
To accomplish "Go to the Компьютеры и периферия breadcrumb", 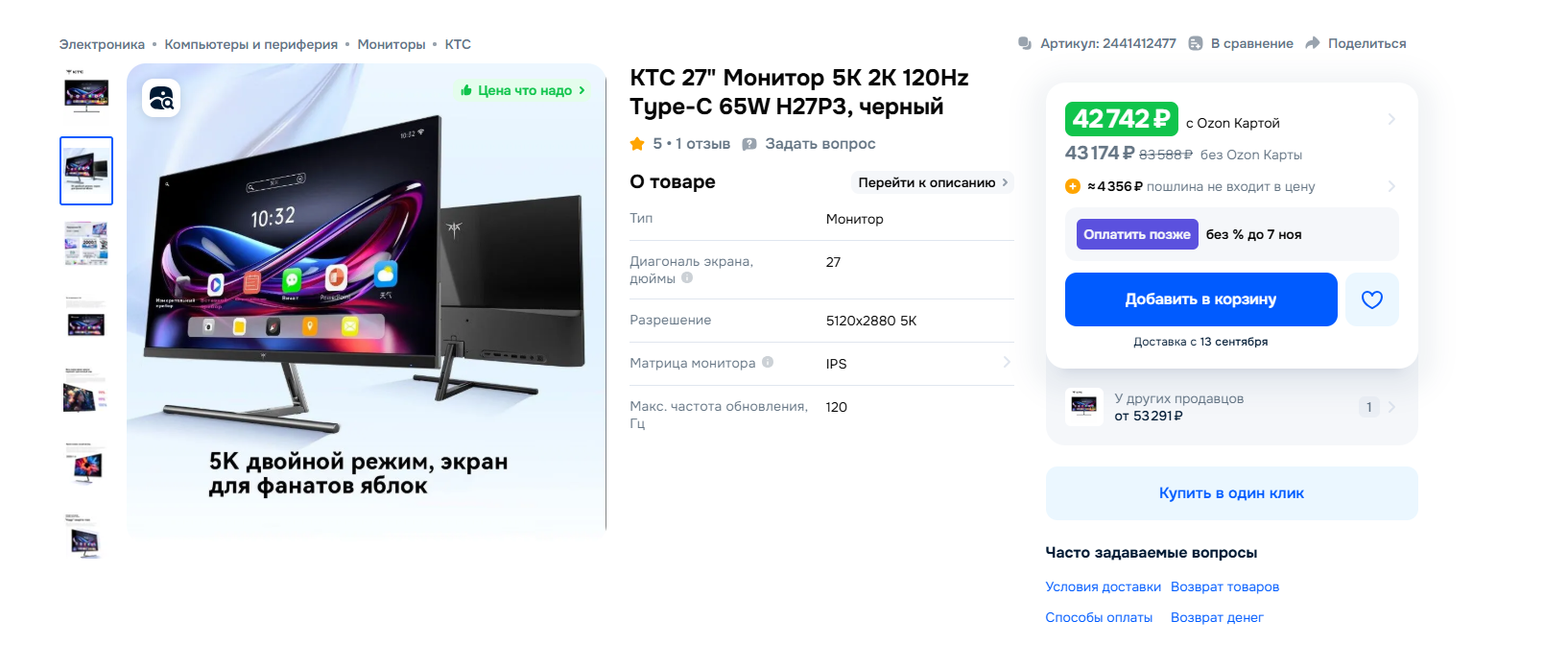I will (x=251, y=44).
